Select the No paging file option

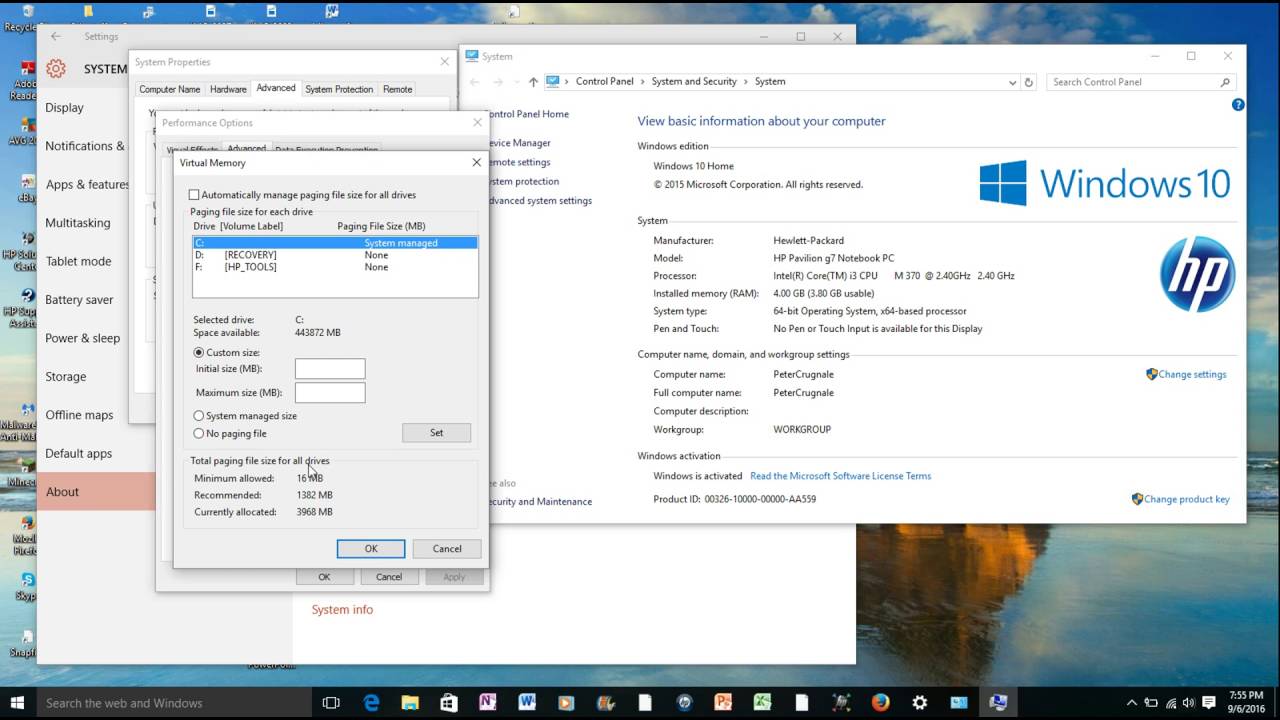coord(199,434)
